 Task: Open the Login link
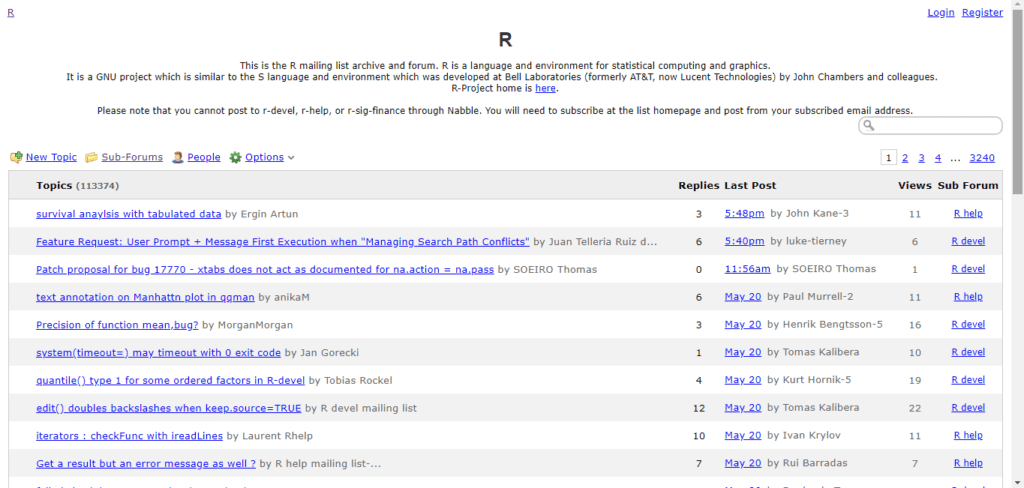(940, 12)
